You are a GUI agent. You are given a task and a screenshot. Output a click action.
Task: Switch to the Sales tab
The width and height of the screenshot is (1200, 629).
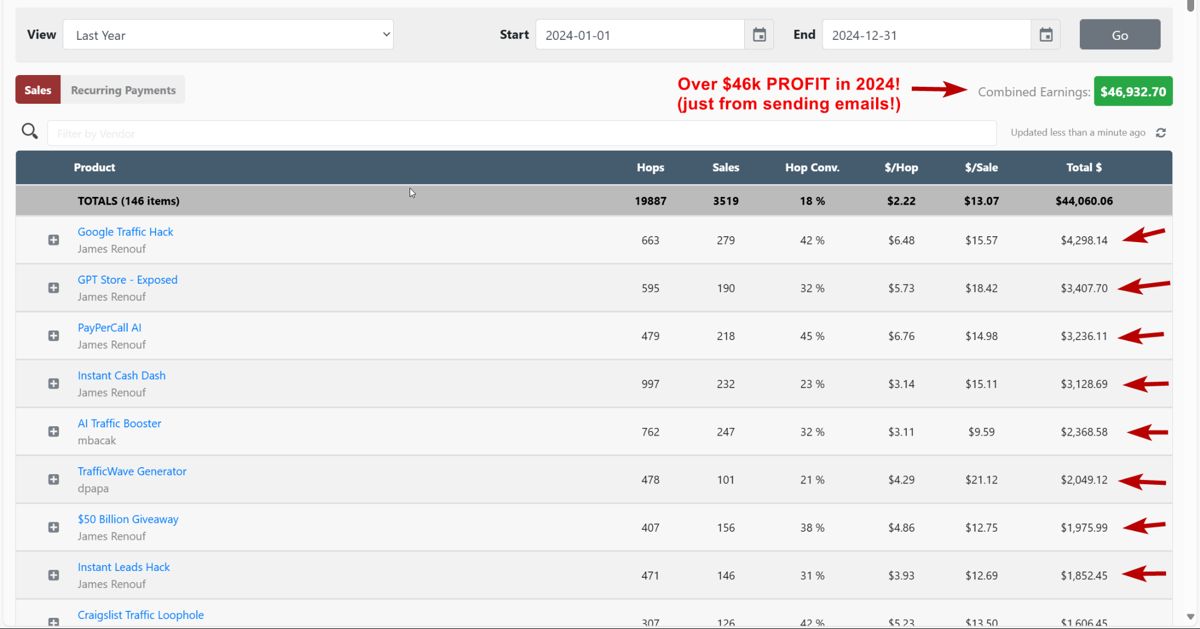coord(38,90)
